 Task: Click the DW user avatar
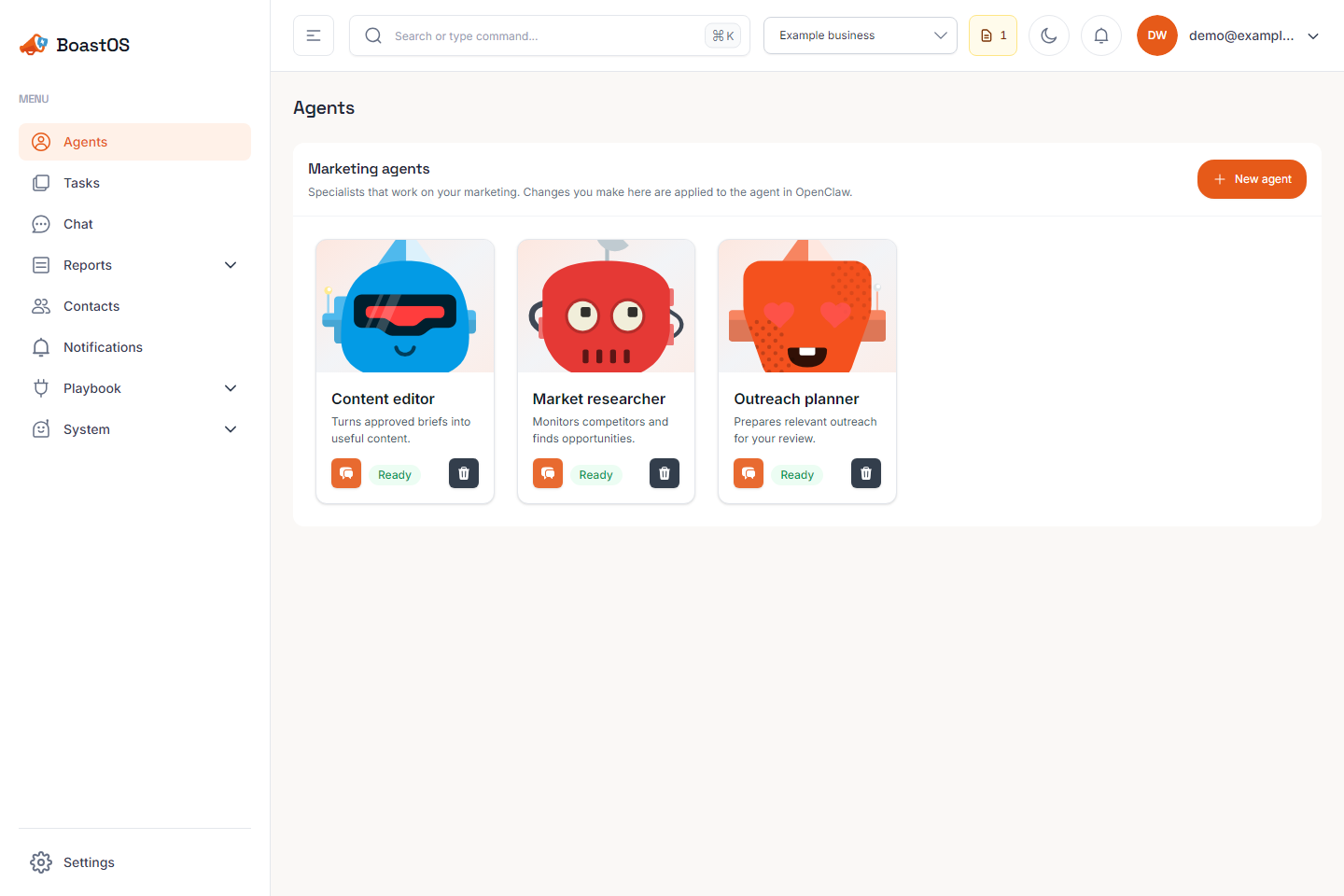[x=1157, y=35]
